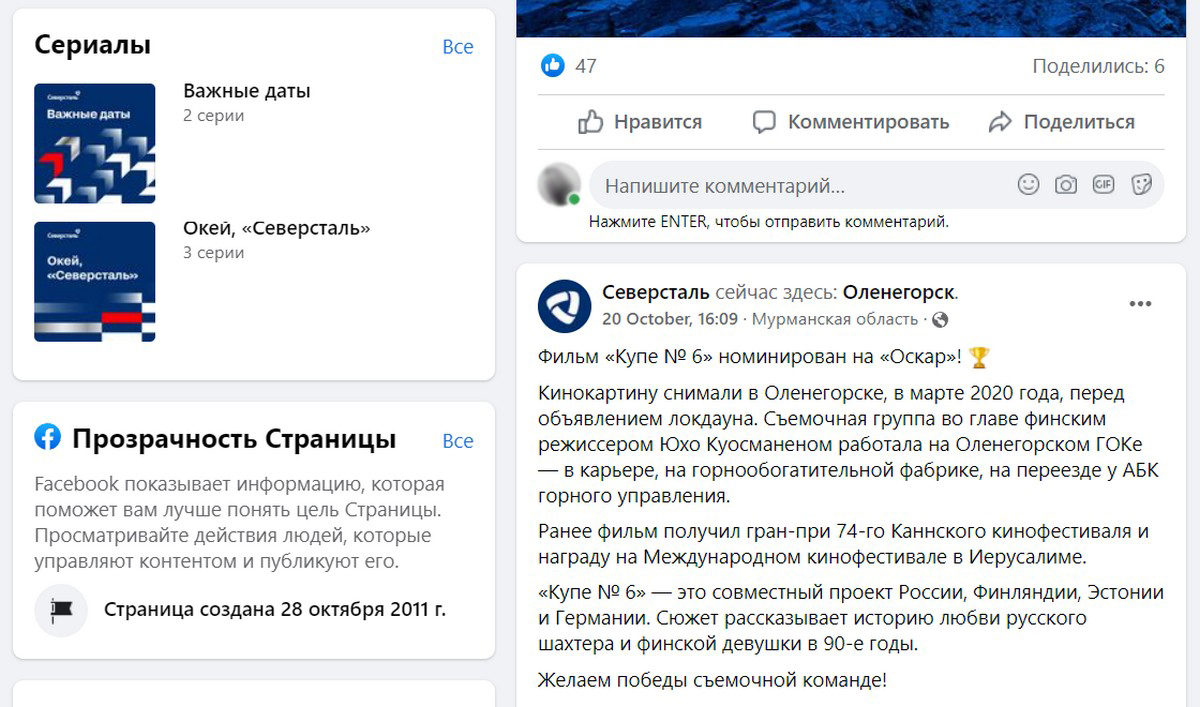Viewport: 1200px width, 707px height.
Task: Click the share arrow icon beside Поделиться
Action: tap(1000, 122)
